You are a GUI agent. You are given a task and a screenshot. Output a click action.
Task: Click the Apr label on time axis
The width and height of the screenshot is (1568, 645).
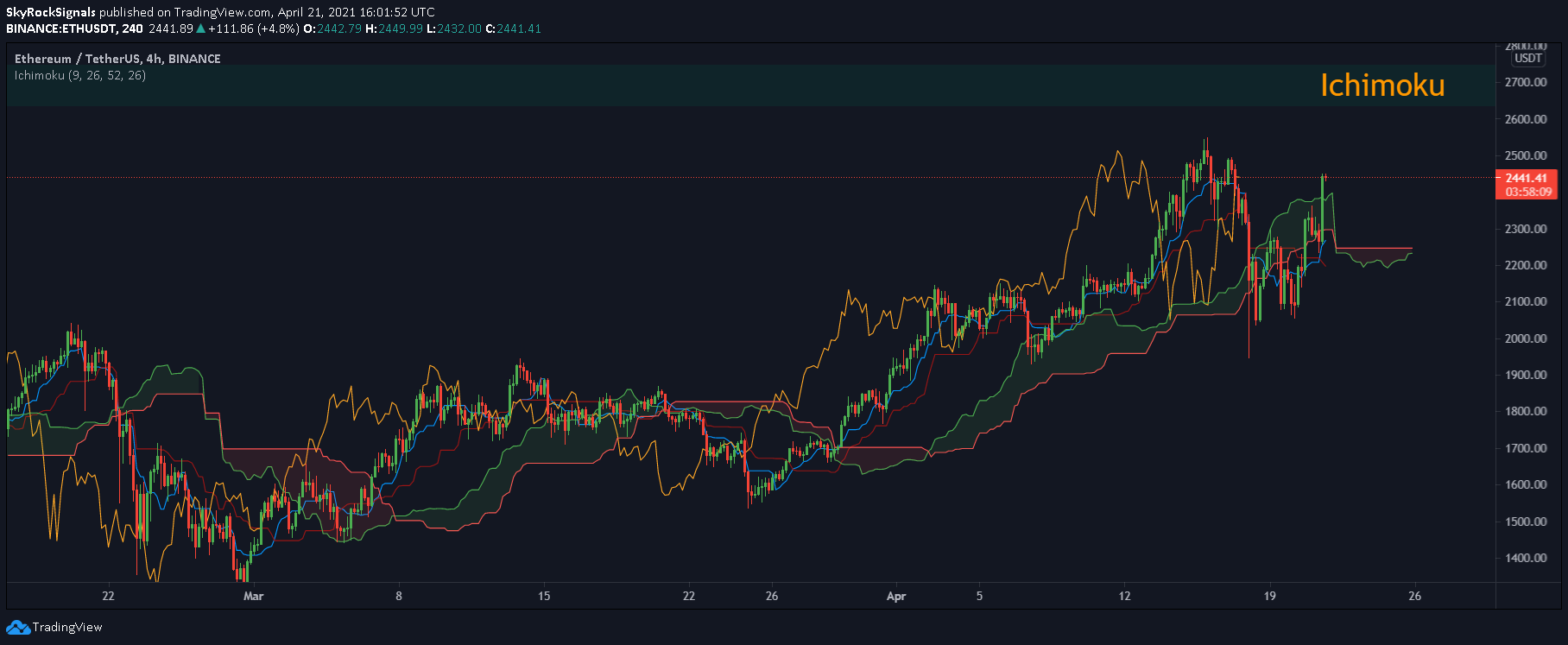[896, 596]
